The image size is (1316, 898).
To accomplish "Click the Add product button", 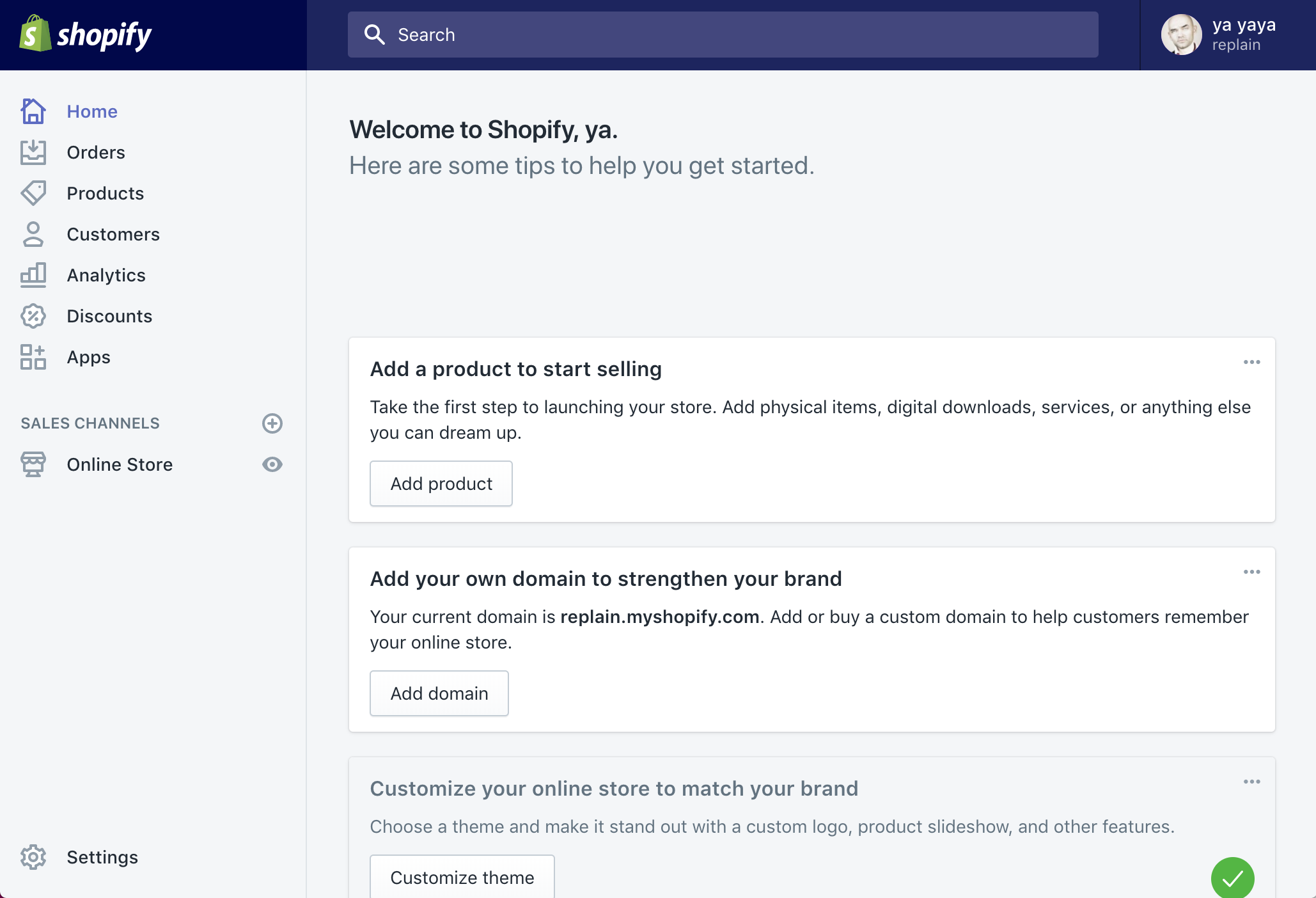I will click(441, 484).
